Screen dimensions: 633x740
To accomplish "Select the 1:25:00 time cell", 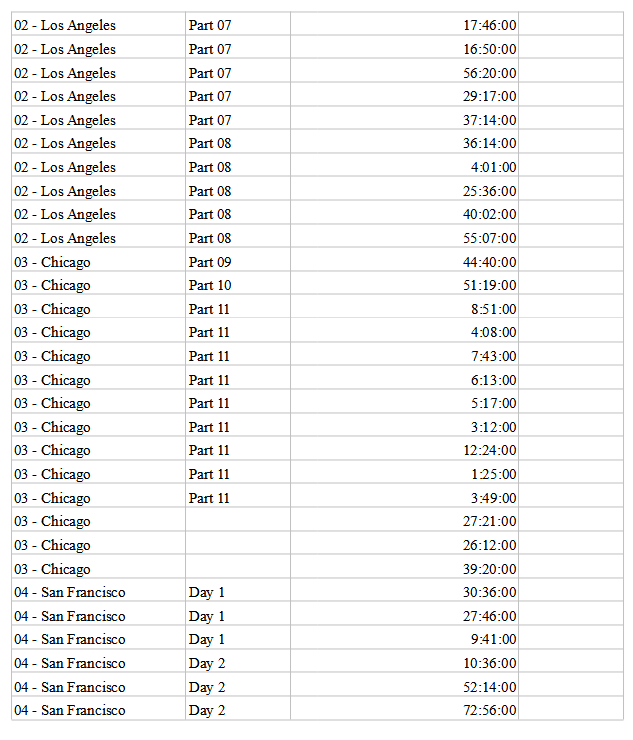I will [493, 474].
